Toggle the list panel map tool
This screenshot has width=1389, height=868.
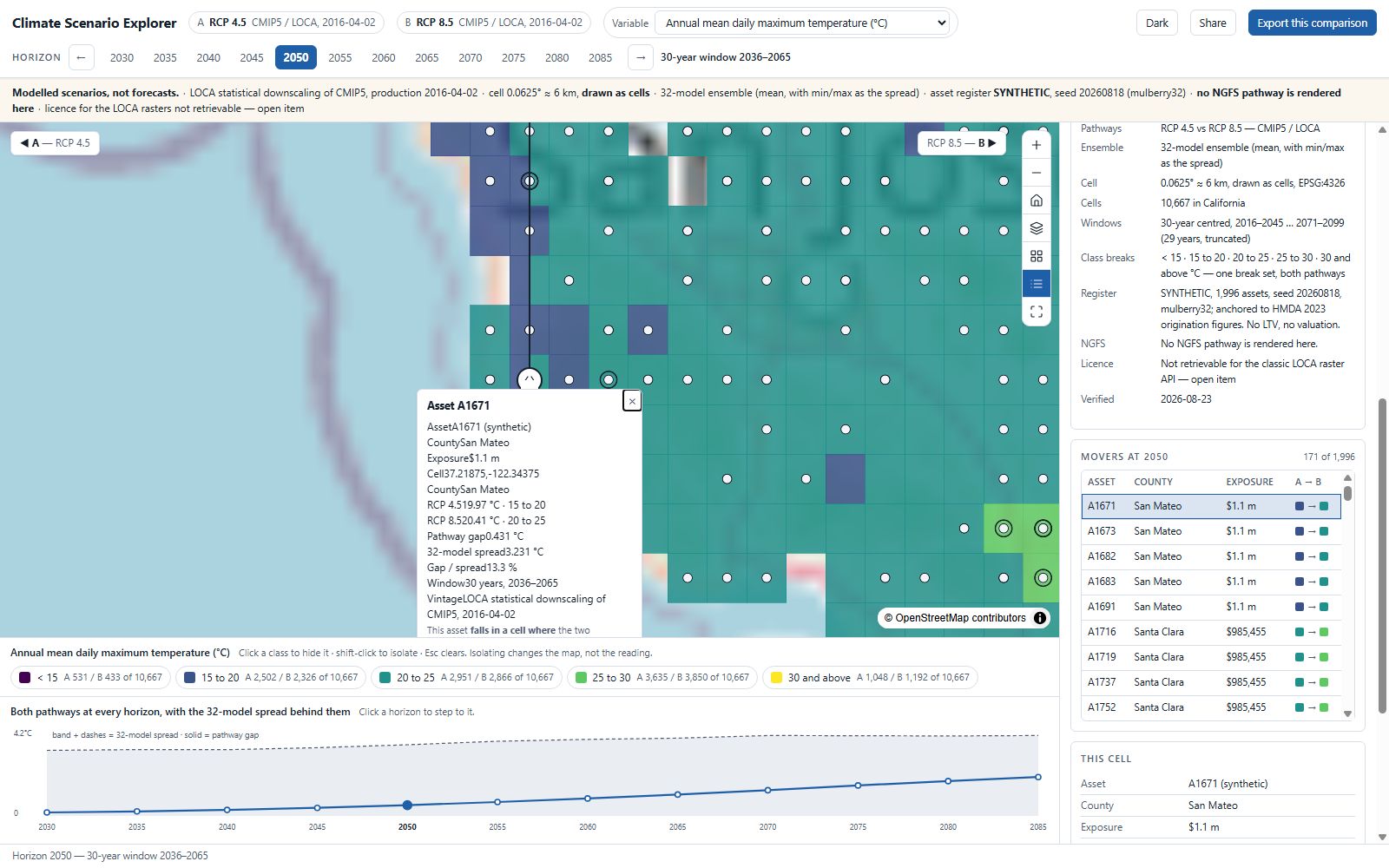click(x=1037, y=284)
